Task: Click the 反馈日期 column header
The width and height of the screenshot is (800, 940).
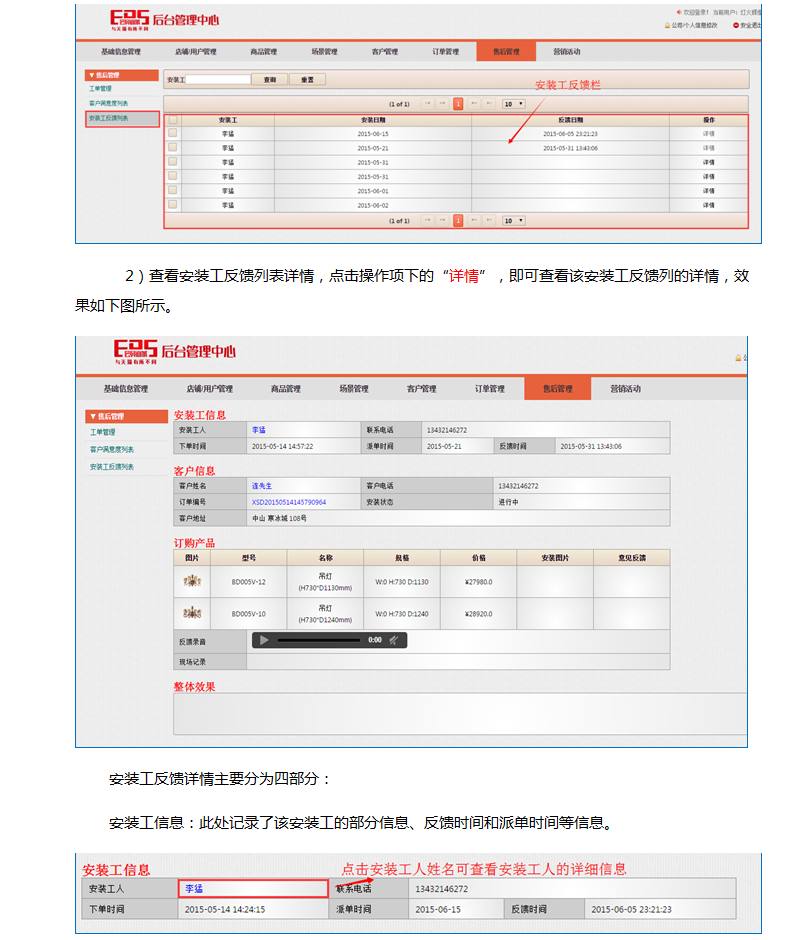Action: click(570, 120)
